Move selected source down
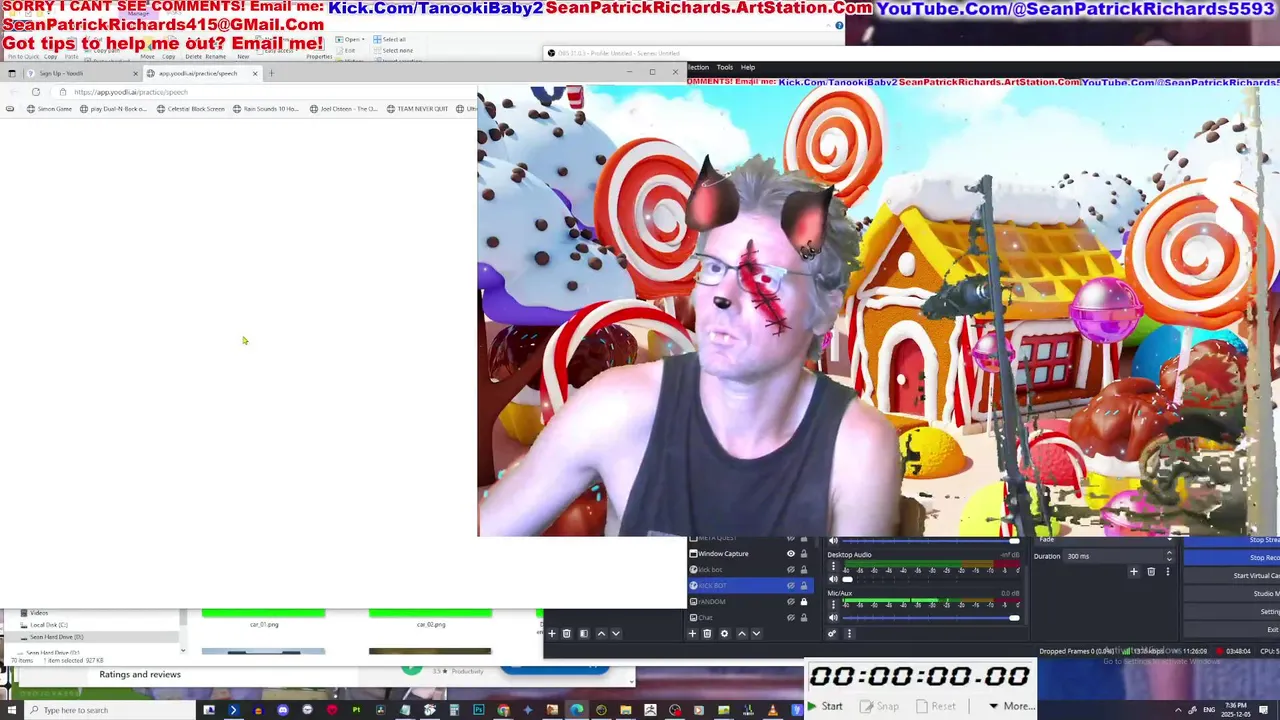The image size is (1280, 720). tap(756, 633)
